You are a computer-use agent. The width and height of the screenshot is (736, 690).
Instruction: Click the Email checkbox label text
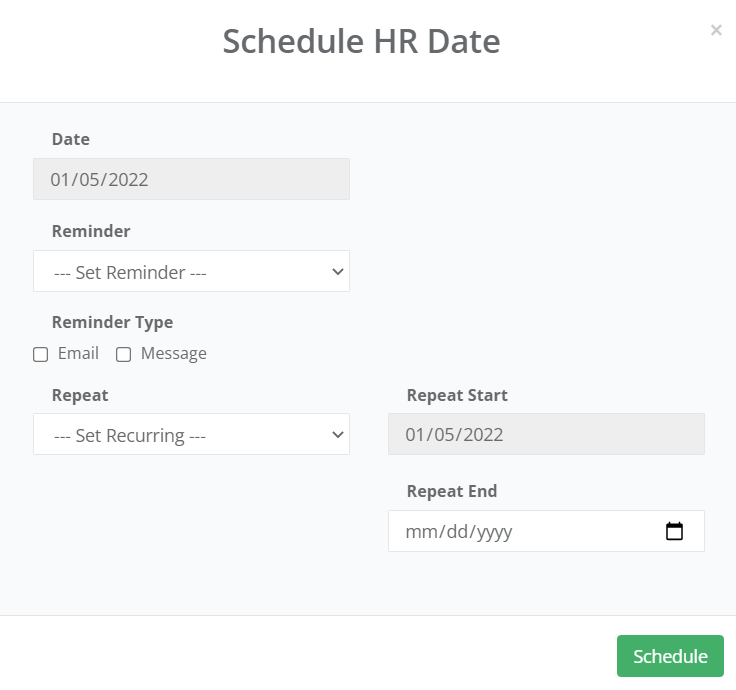point(78,353)
